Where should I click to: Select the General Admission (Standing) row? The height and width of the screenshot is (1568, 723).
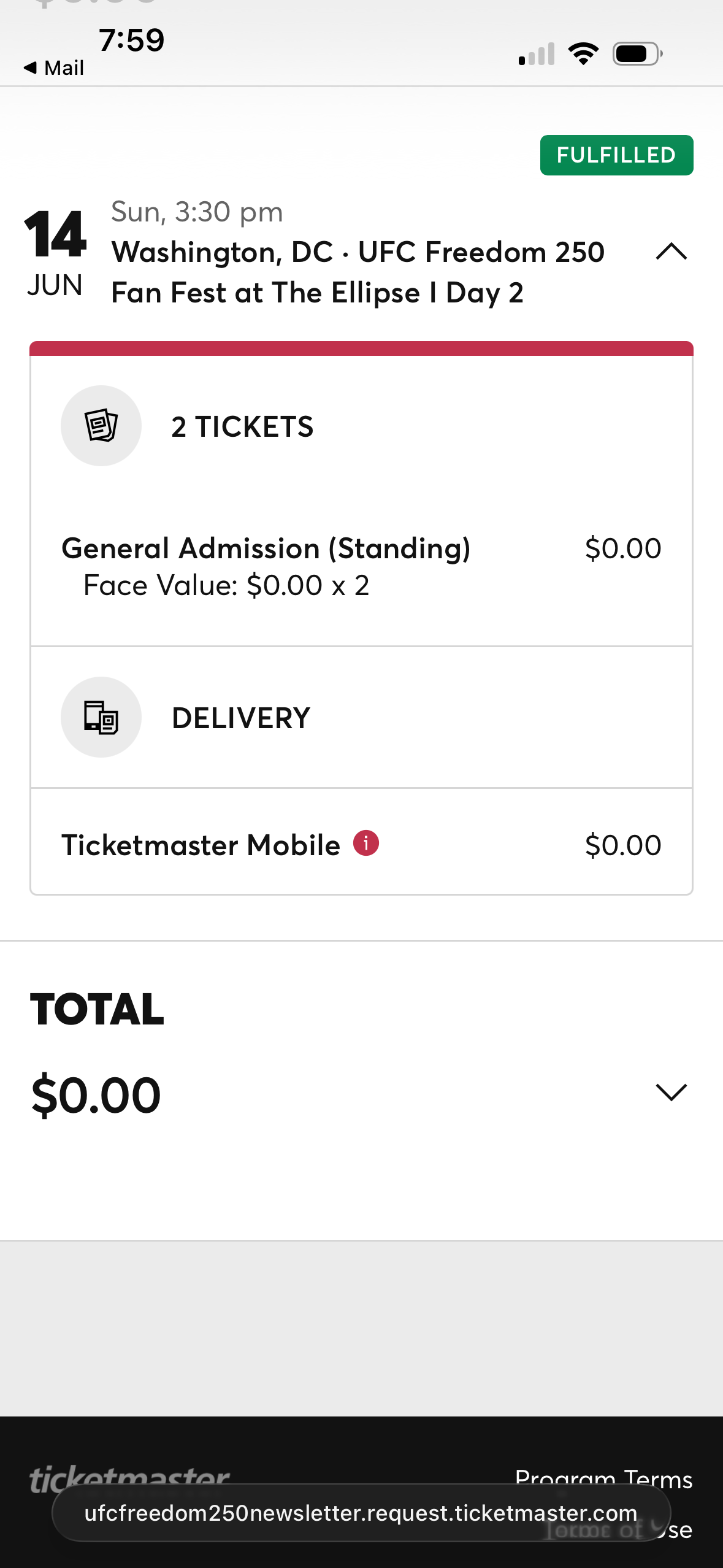(266, 548)
